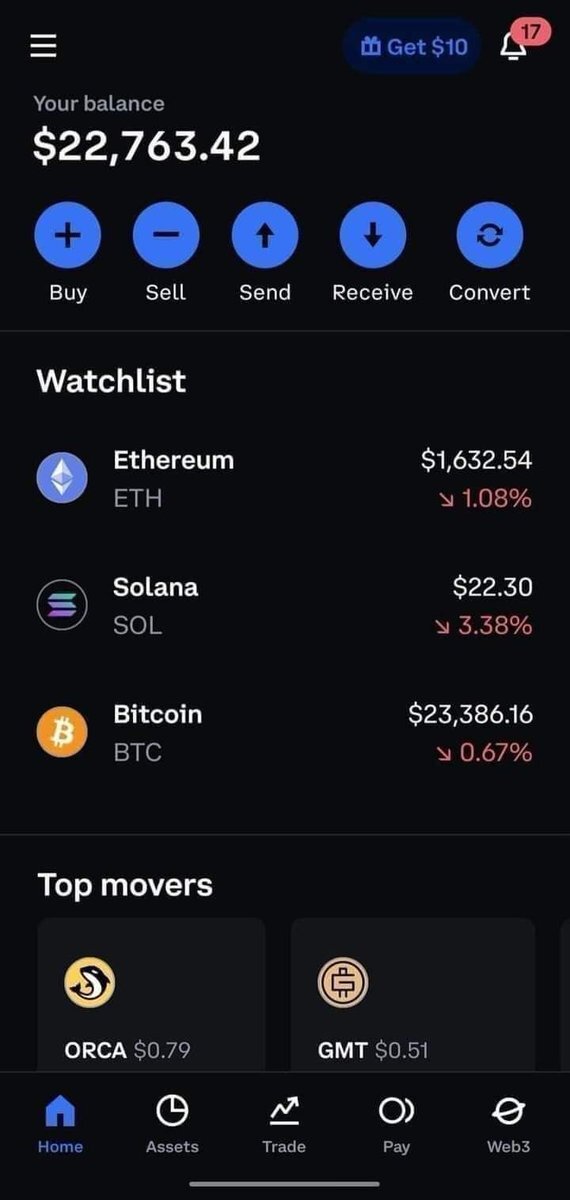Tap the $22,763.42 balance amount
This screenshot has height=1200, width=570.
(147, 146)
